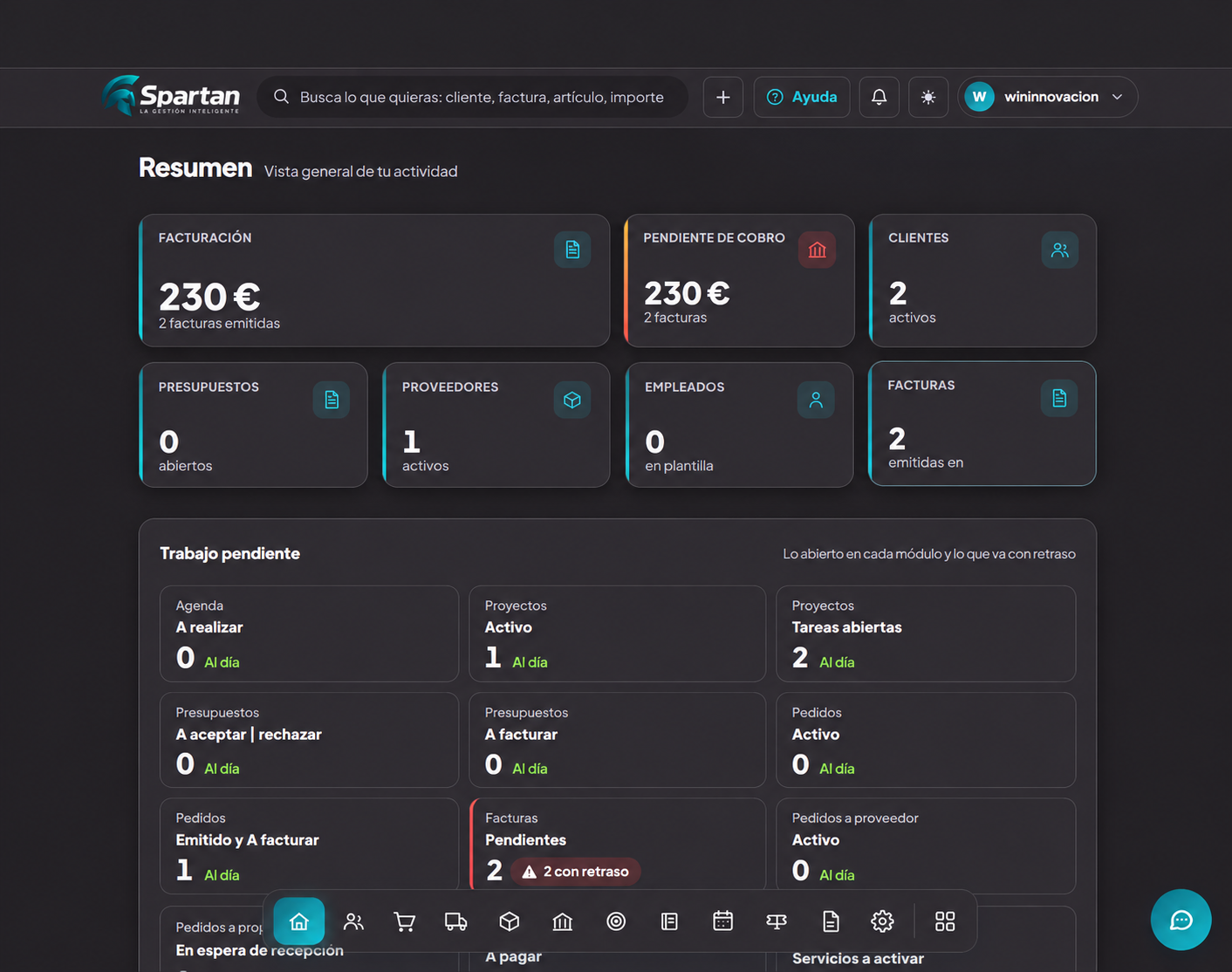Click the bank icon on Pendiente de cobro
Image resolution: width=1232 pixels, height=972 pixels.
[x=817, y=250]
